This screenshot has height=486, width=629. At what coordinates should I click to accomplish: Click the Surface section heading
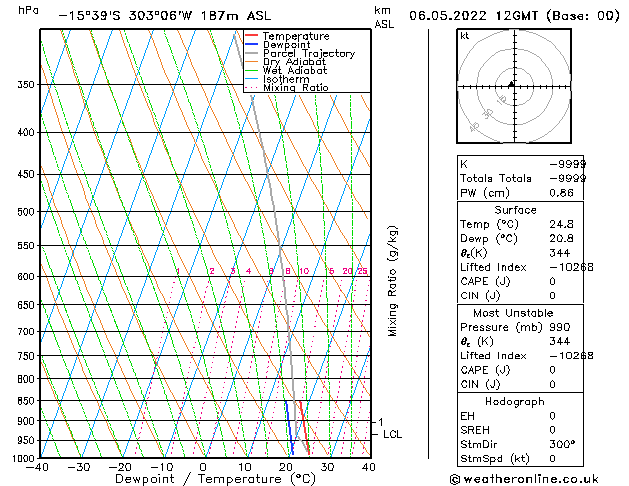click(x=515, y=210)
